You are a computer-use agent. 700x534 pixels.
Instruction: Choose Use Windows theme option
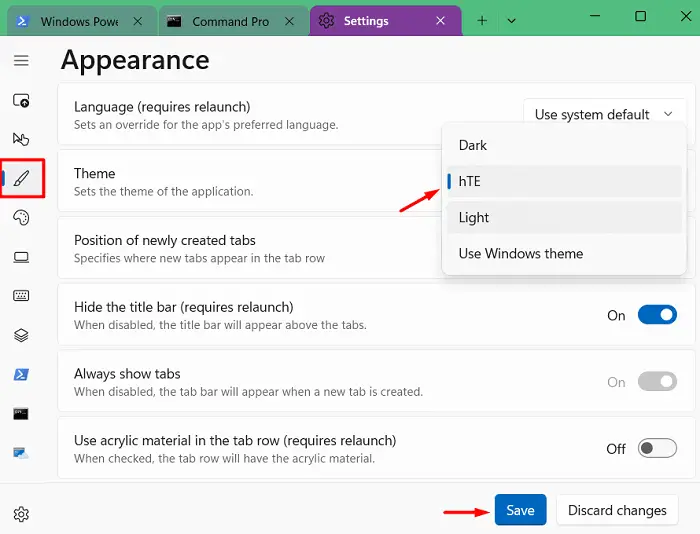pyautogui.click(x=564, y=254)
